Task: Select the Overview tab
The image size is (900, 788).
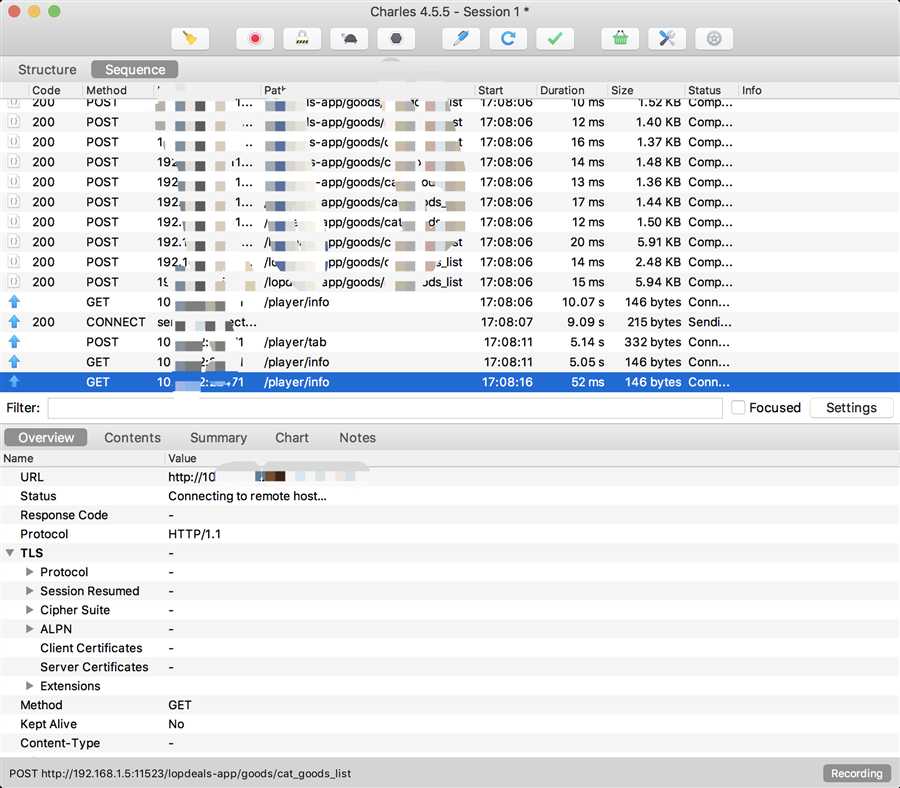Action: (46, 437)
